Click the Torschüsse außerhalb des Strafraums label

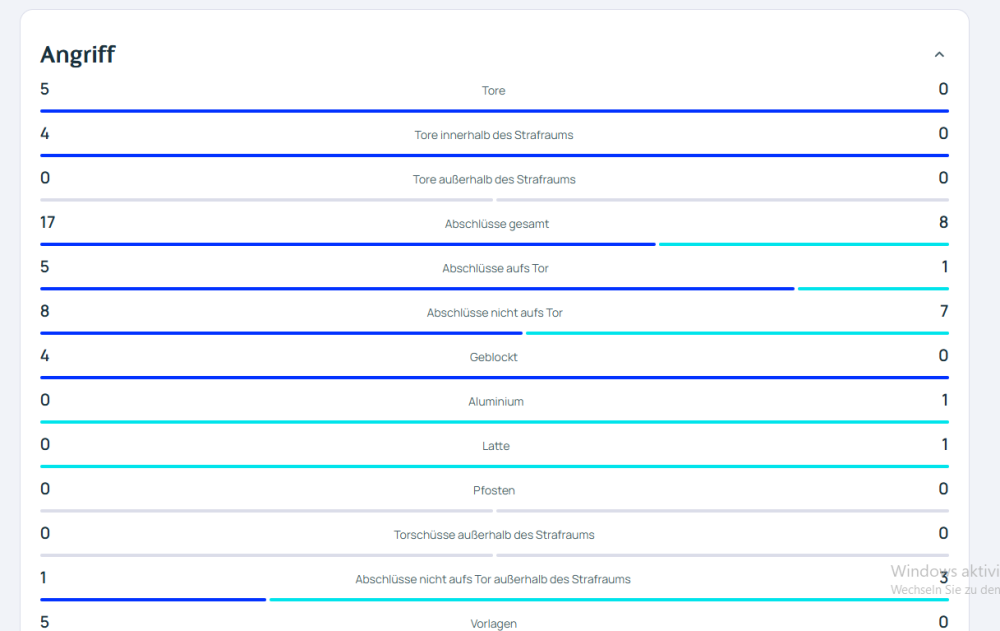click(494, 535)
